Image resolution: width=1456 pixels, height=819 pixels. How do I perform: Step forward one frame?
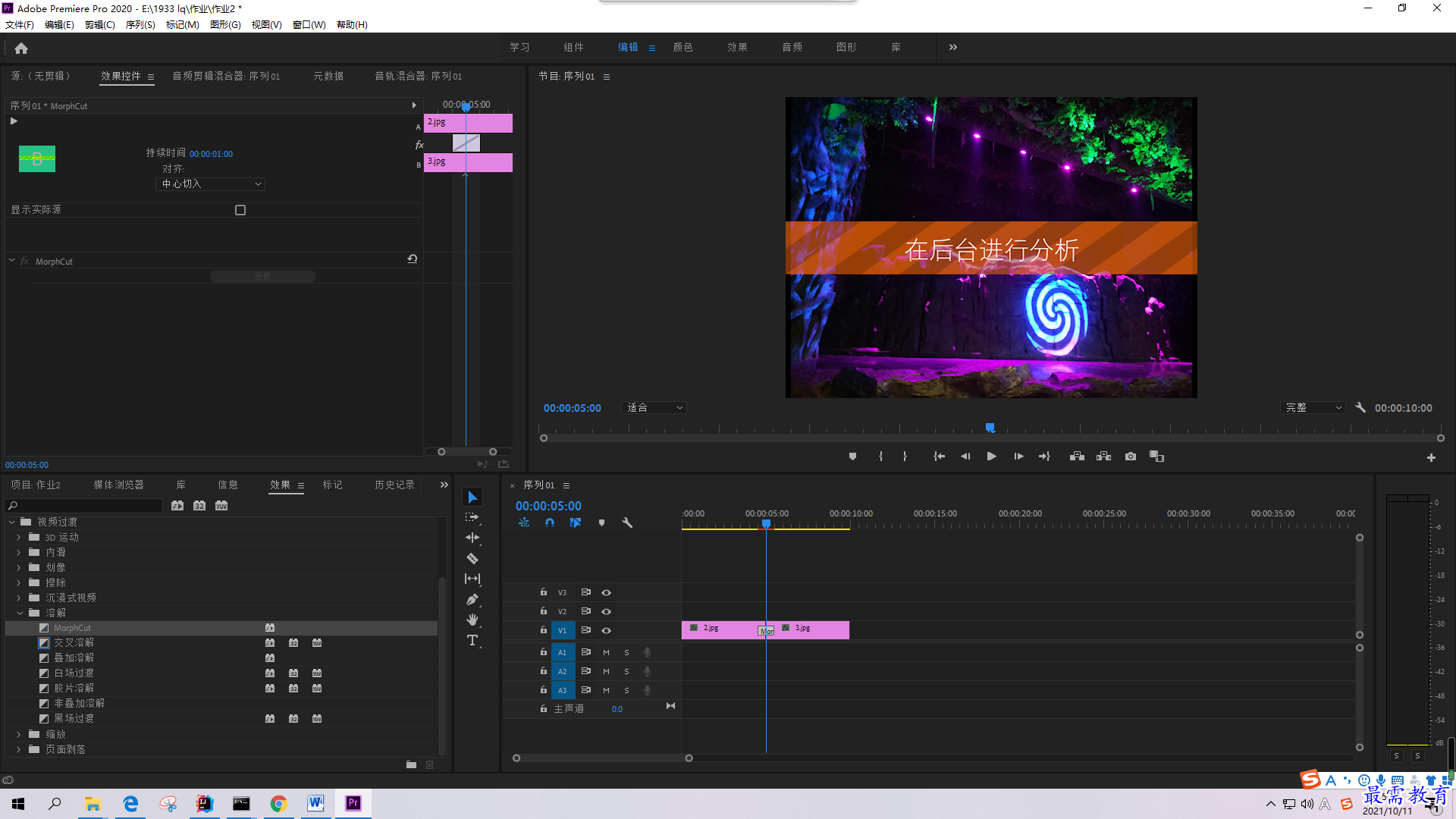pyautogui.click(x=1018, y=457)
